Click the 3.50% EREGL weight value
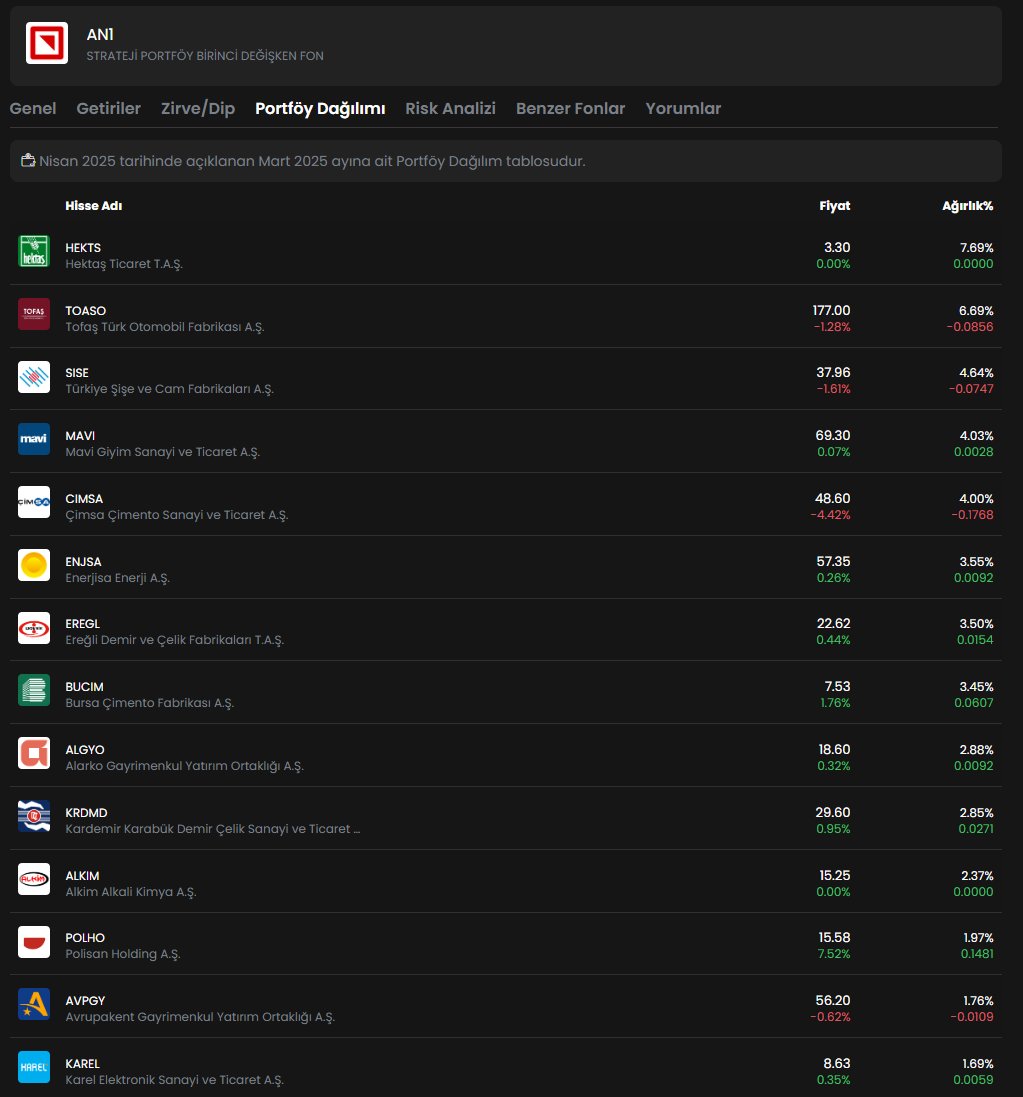 976,623
